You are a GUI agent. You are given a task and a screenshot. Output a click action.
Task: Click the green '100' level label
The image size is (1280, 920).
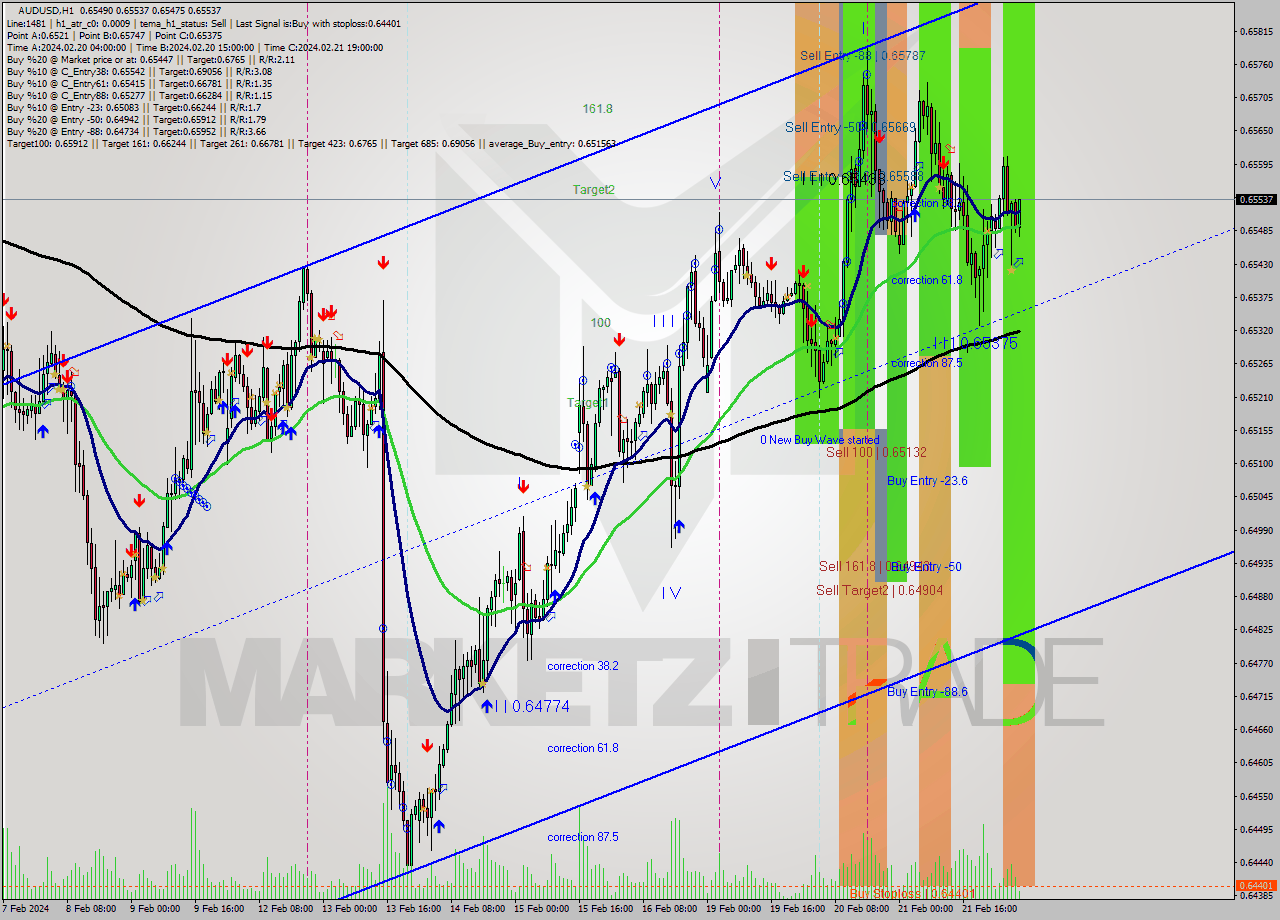click(600, 322)
